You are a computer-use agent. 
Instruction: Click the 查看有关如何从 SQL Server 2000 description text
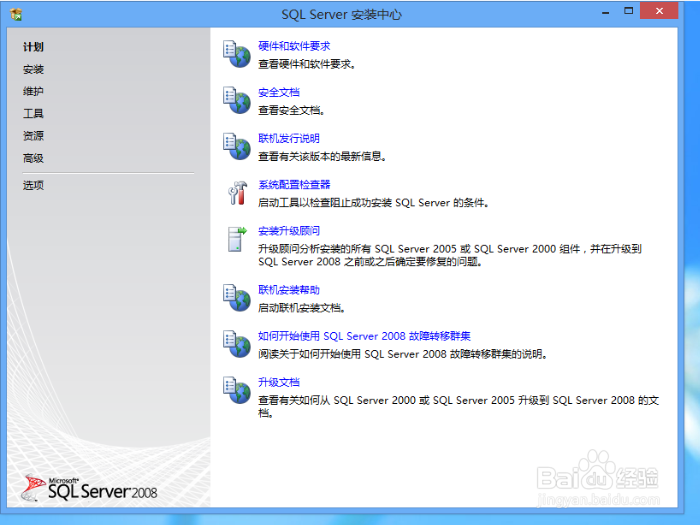(x=458, y=407)
